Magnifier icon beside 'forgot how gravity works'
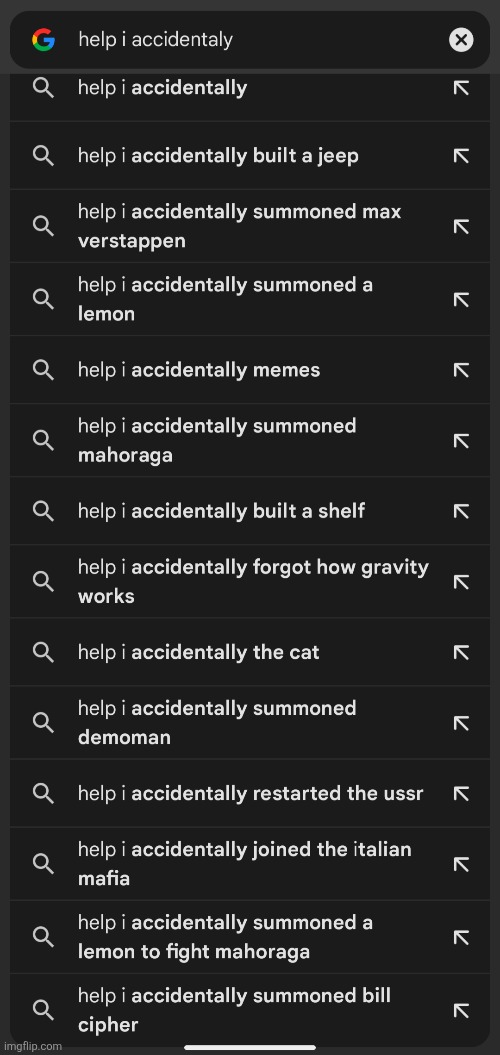The width and height of the screenshot is (500, 1055). pyautogui.click(x=43, y=581)
